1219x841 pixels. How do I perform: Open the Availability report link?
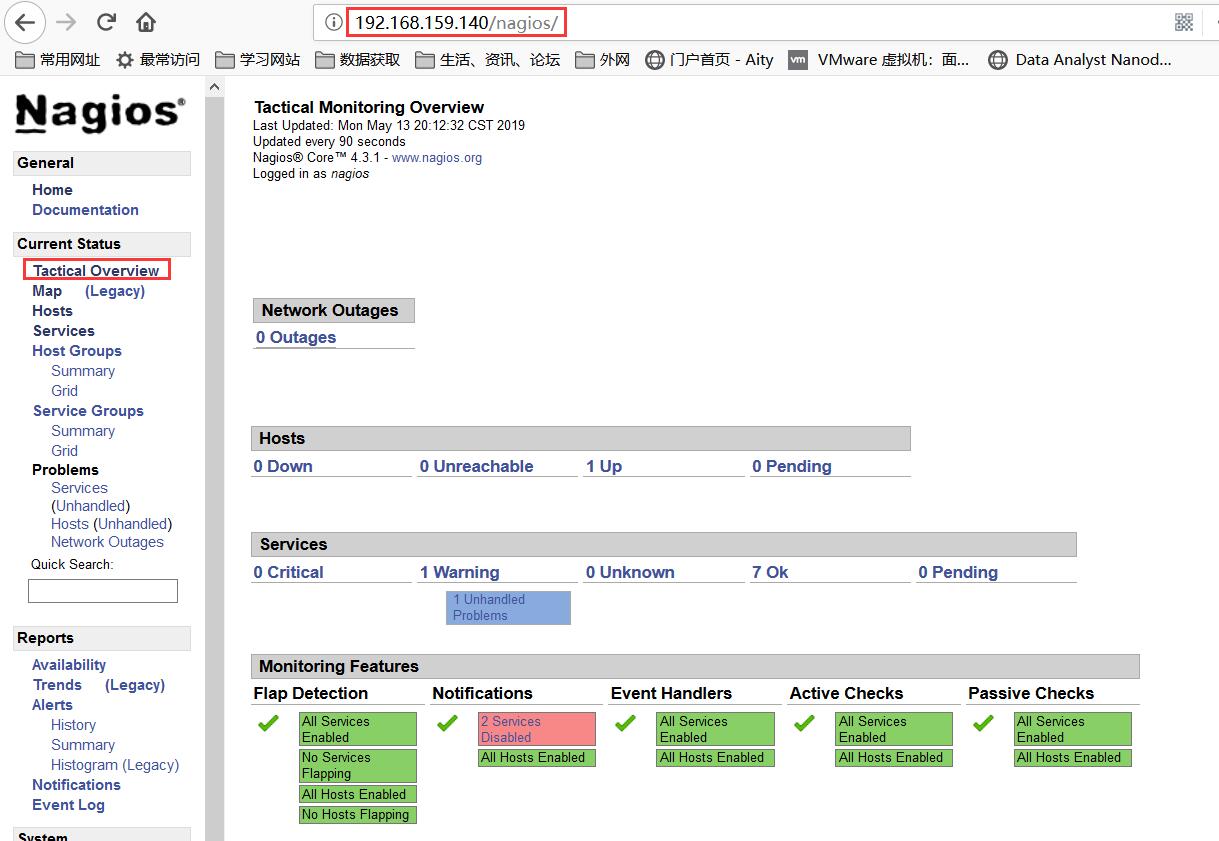69,665
